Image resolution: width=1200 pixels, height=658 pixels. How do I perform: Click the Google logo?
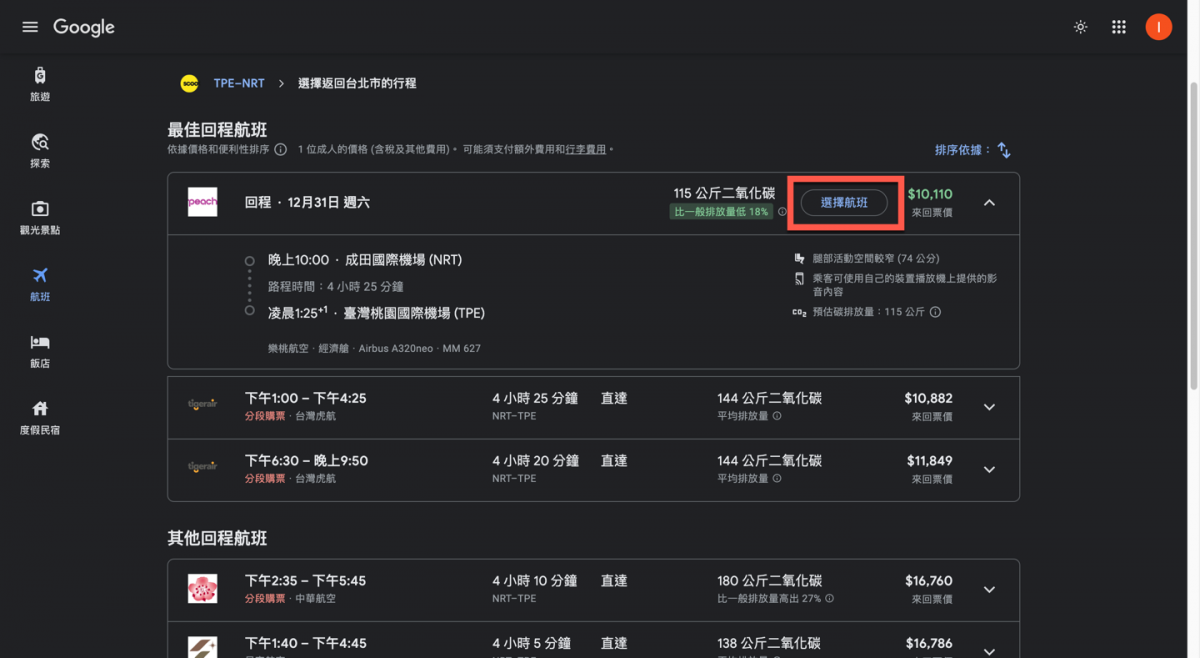click(x=84, y=27)
